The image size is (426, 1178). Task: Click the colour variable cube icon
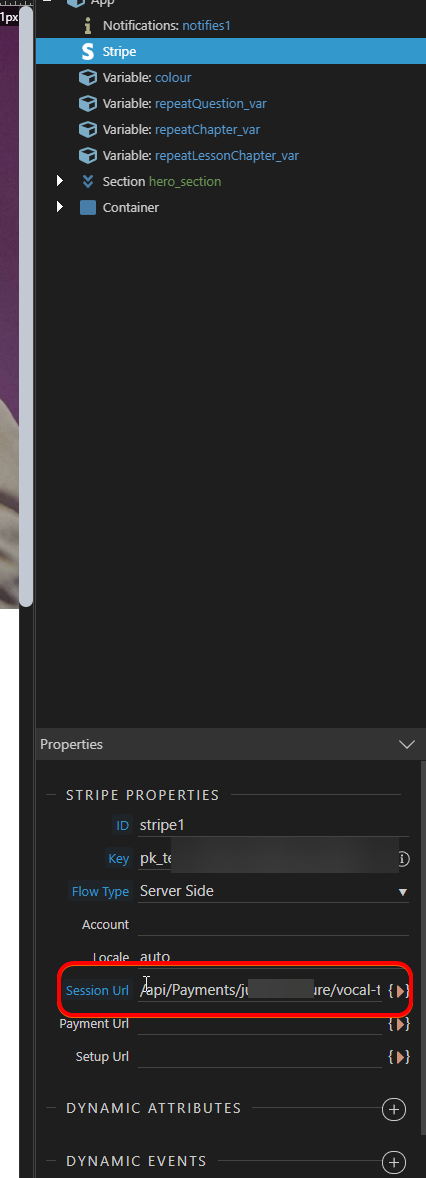pyautogui.click(x=88, y=78)
